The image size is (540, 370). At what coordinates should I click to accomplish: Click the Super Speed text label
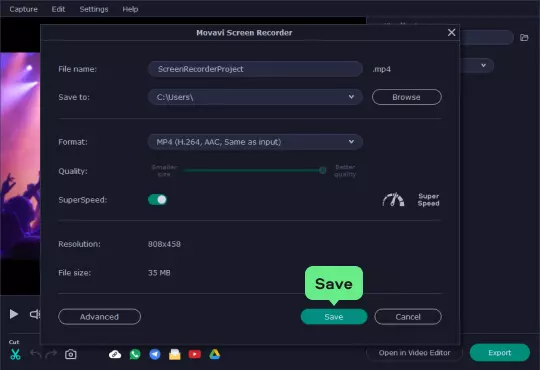click(x=428, y=200)
